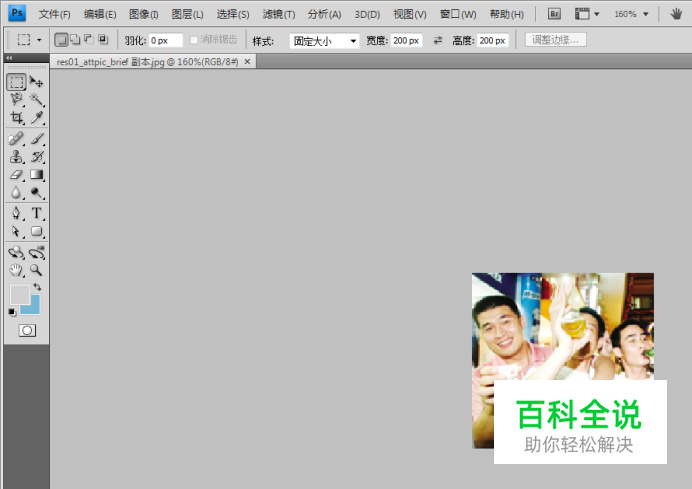Select the Lasso tool
Image resolution: width=692 pixels, height=489 pixels.
click(16, 99)
